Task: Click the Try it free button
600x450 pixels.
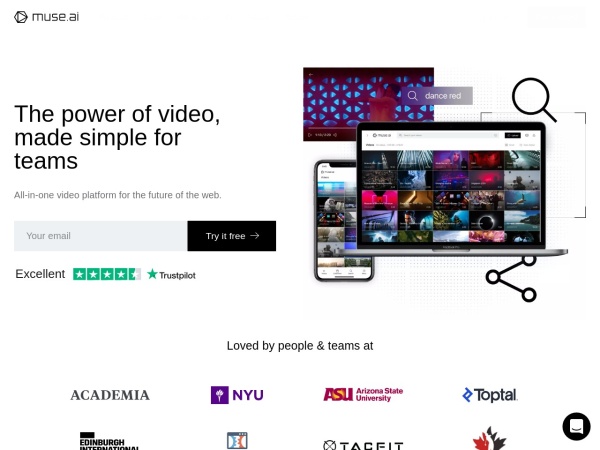Action: [x=232, y=236]
